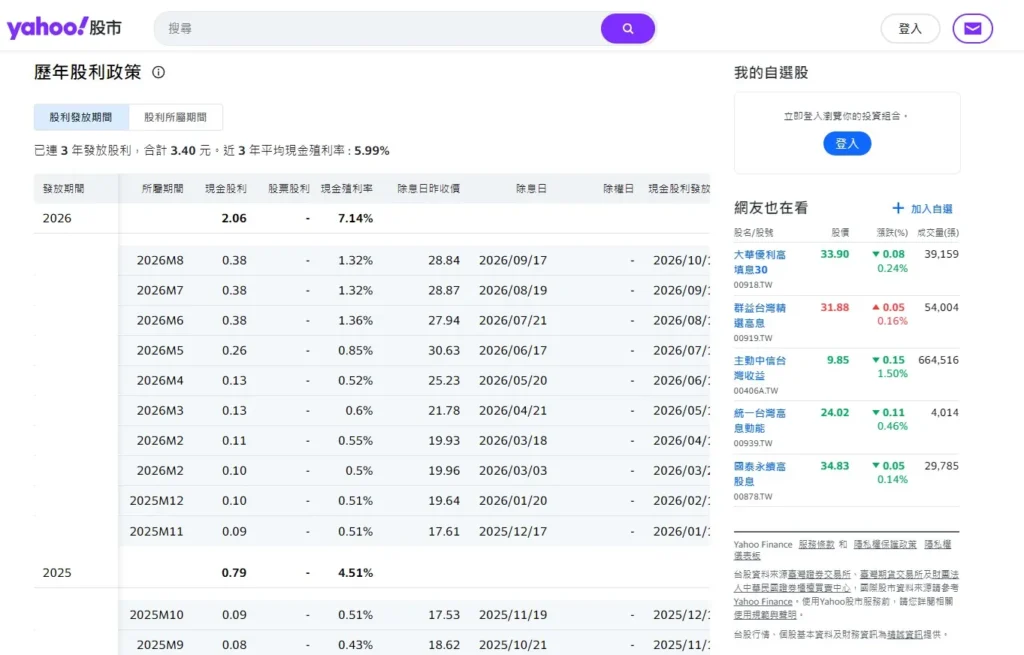Click the 2025M12 period cell
This screenshot has height=655, width=1024.
pyautogui.click(x=157, y=501)
